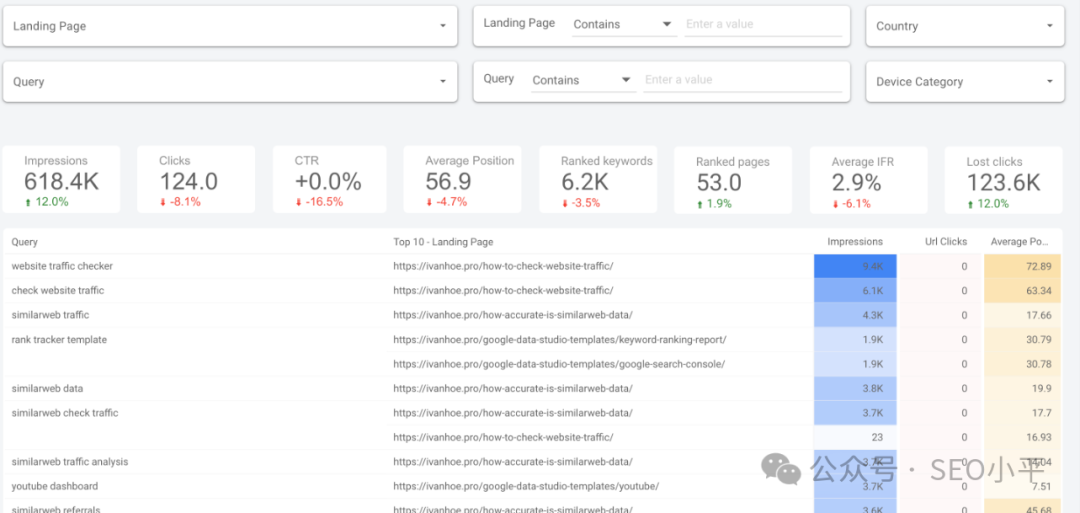Select the Lost clicks 123.6K scorecard
The width and height of the screenshot is (1080, 513).
[1003, 180]
